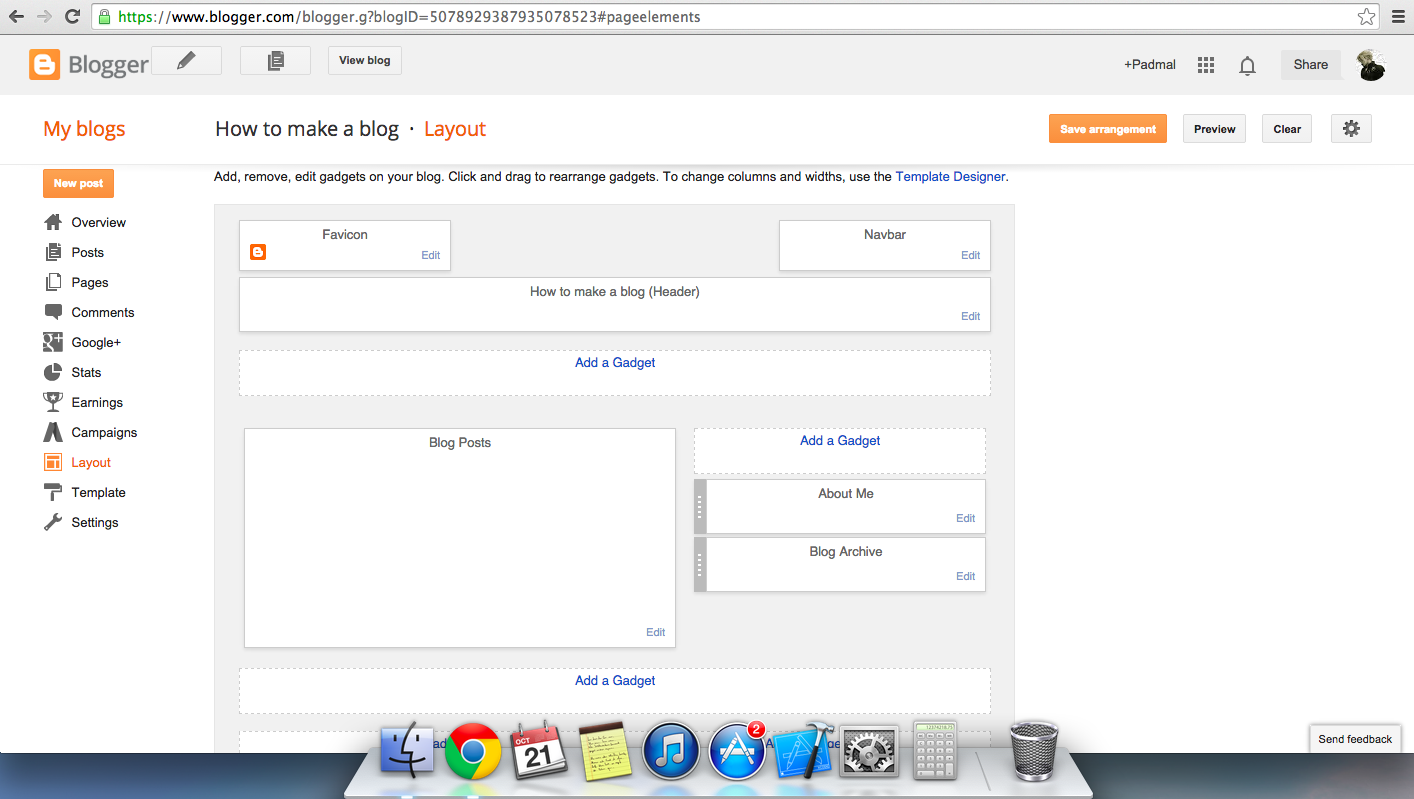Go to Settings in the sidebar

tap(81, 523)
